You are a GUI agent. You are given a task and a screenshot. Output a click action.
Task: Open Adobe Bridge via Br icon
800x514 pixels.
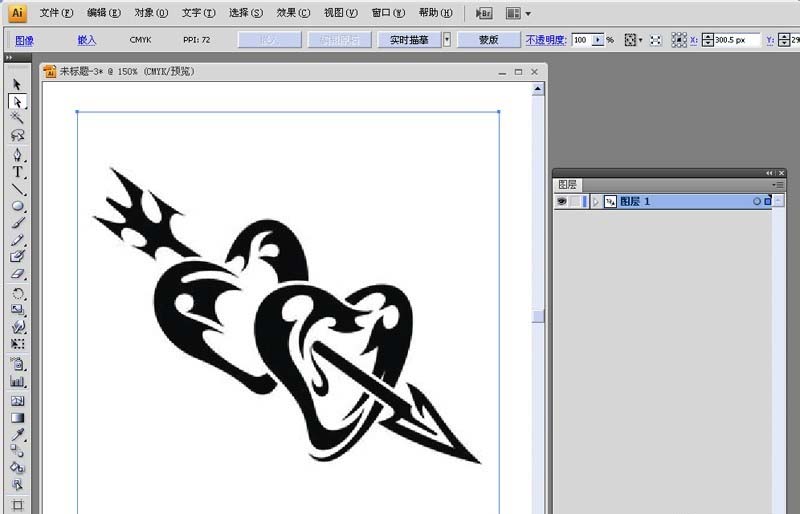[x=484, y=13]
